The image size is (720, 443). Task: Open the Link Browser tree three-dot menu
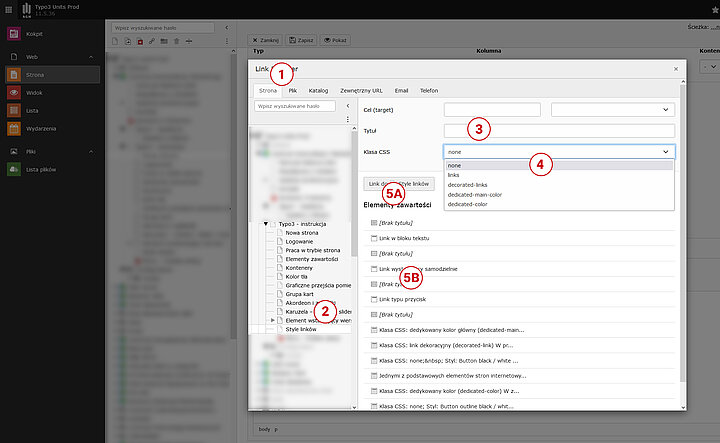pyautogui.click(x=348, y=119)
